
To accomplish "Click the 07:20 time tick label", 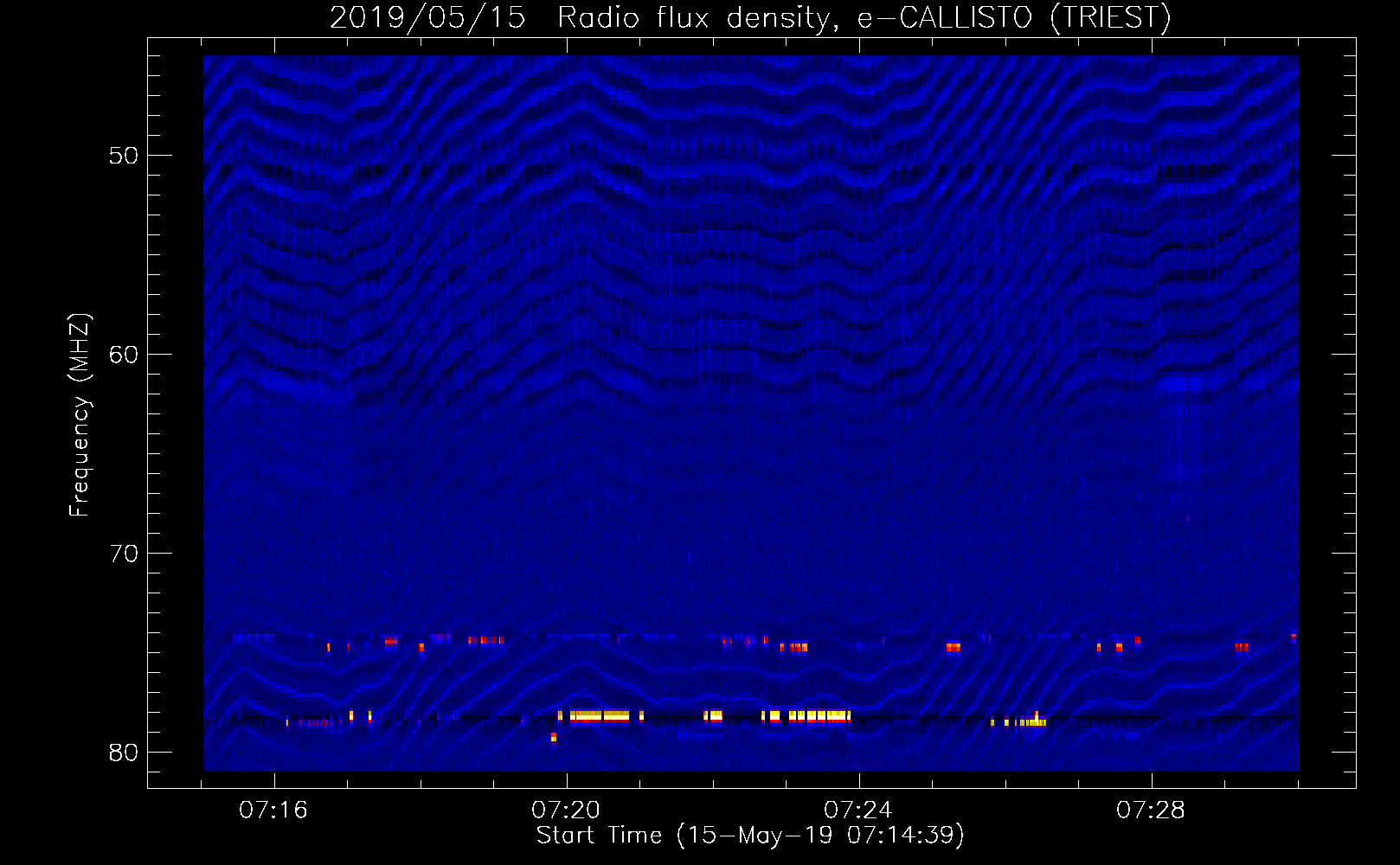I will click(x=566, y=811).
